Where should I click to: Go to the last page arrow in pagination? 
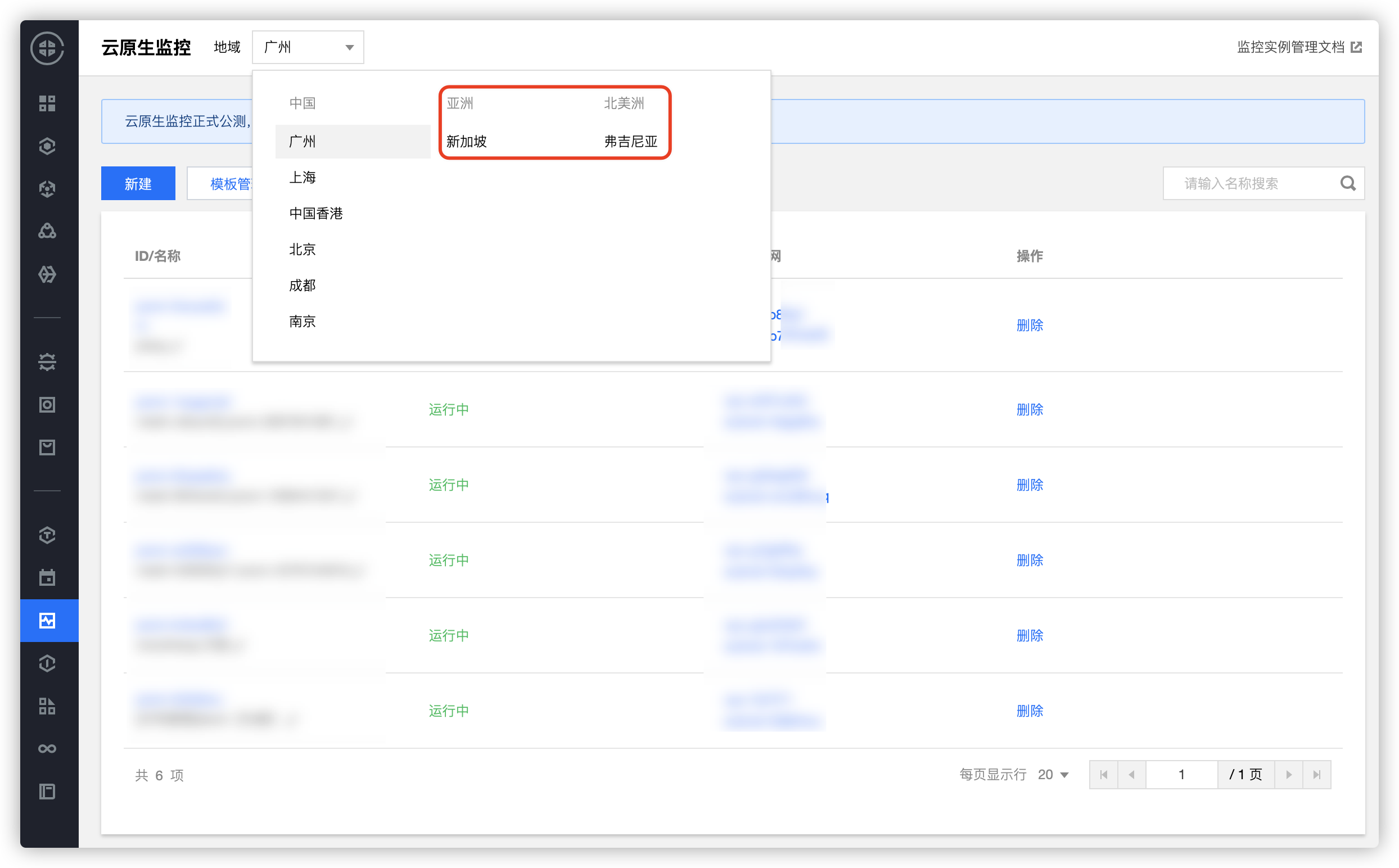pyautogui.click(x=1317, y=775)
